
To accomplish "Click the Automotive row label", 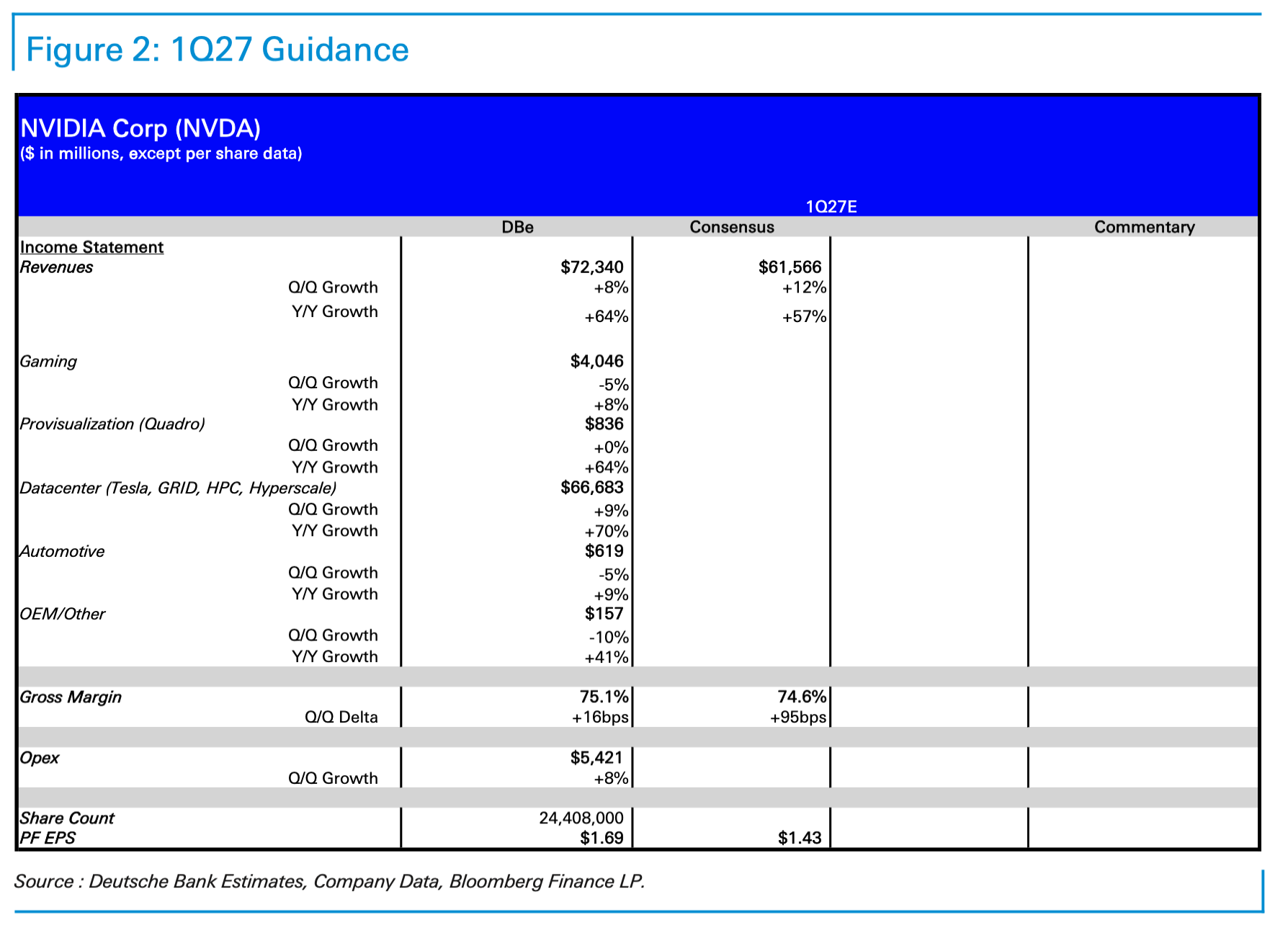I will 62,551.
